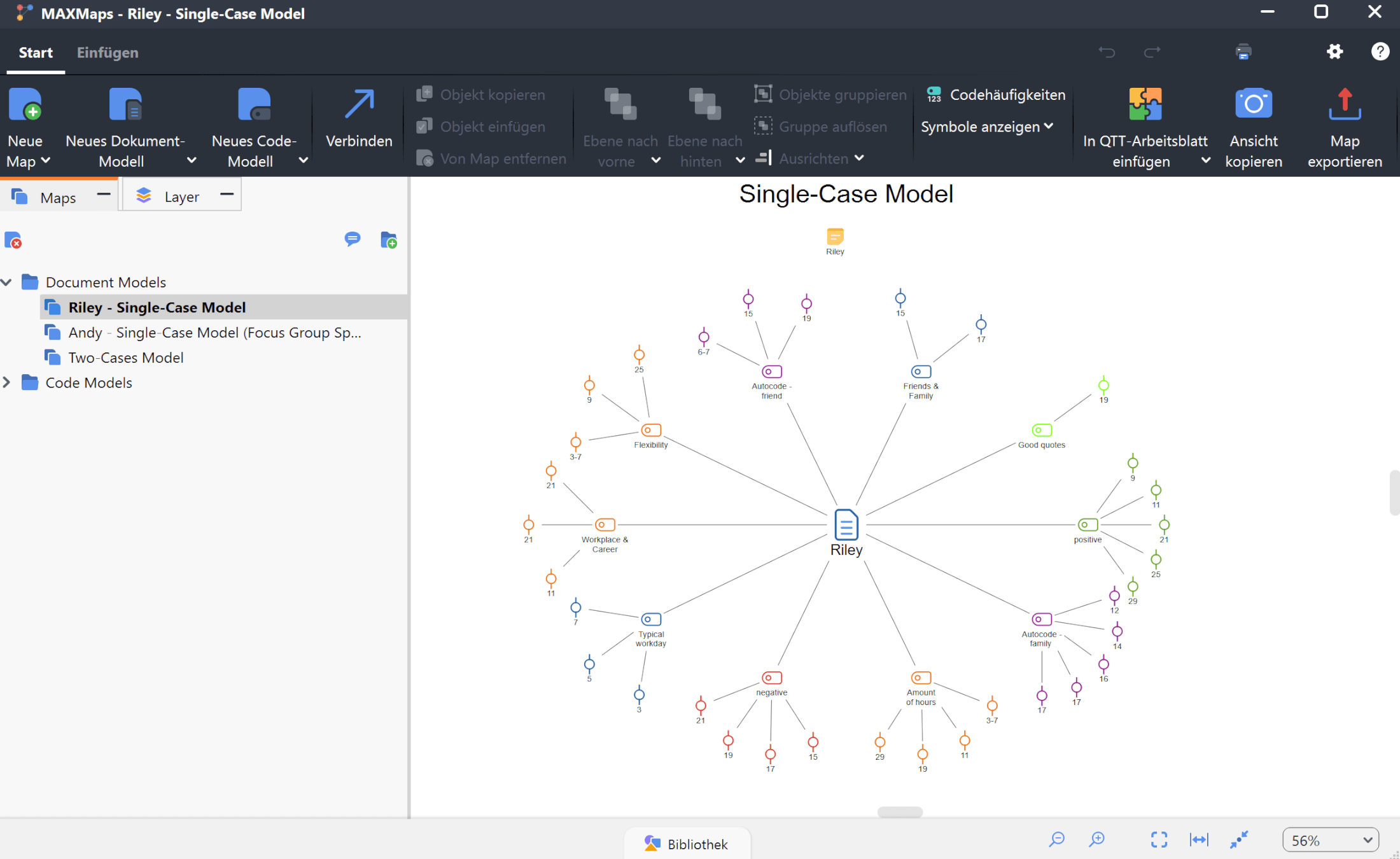Click the undo arrow icon
Viewport: 1400px width, 859px height.
click(x=1107, y=52)
